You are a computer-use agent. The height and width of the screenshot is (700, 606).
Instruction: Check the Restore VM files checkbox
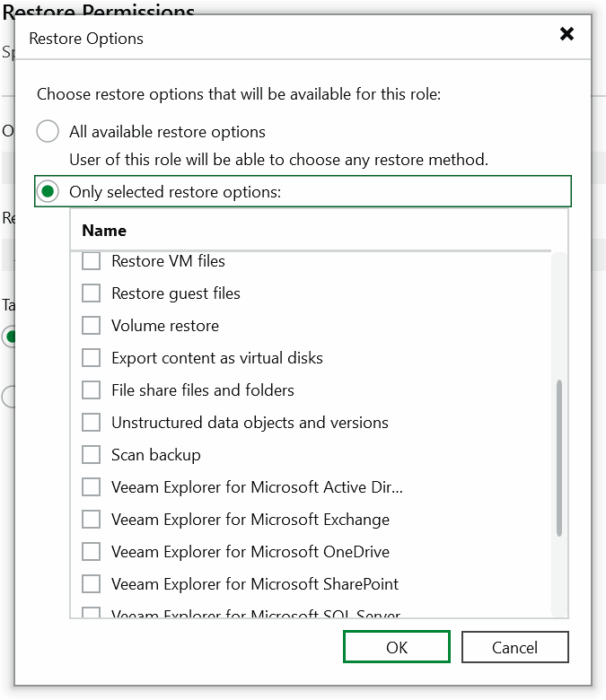click(x=91, y=261)
